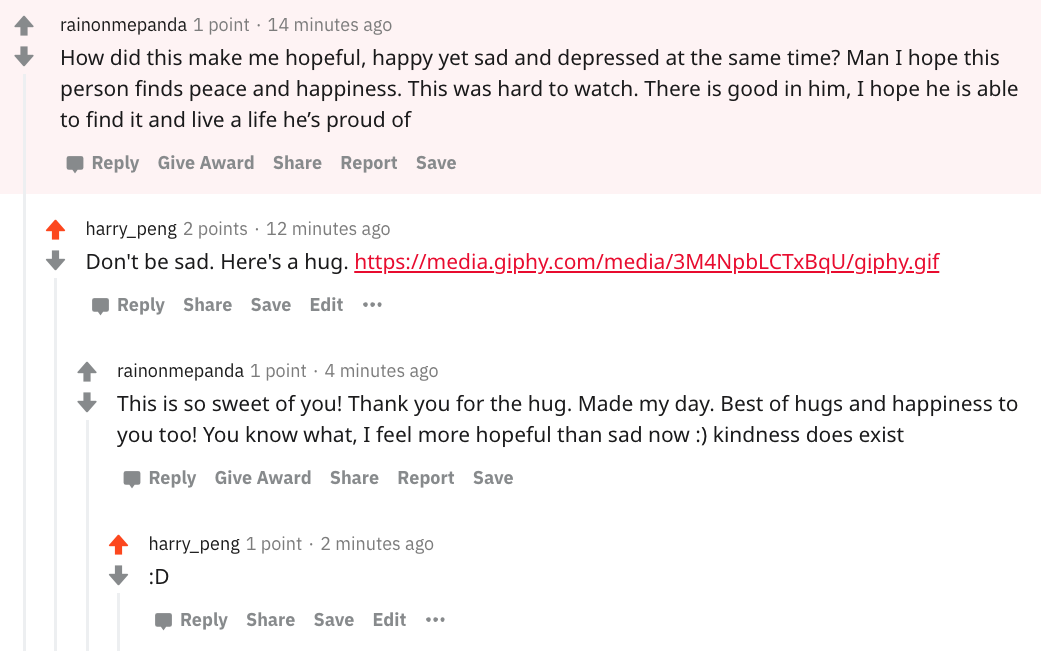Downvote harry_peng's hug comment
This screenshot has width=1041, height=655.
tap(55, 263)
